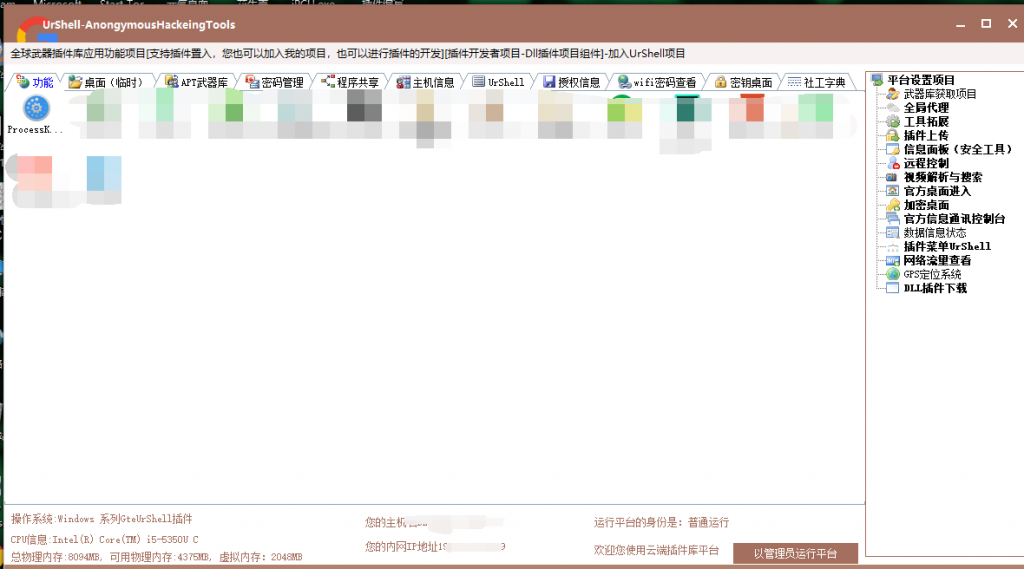Minimize the UrShell window
Viewport: 1024px width, 569px height.
(960, 24)
